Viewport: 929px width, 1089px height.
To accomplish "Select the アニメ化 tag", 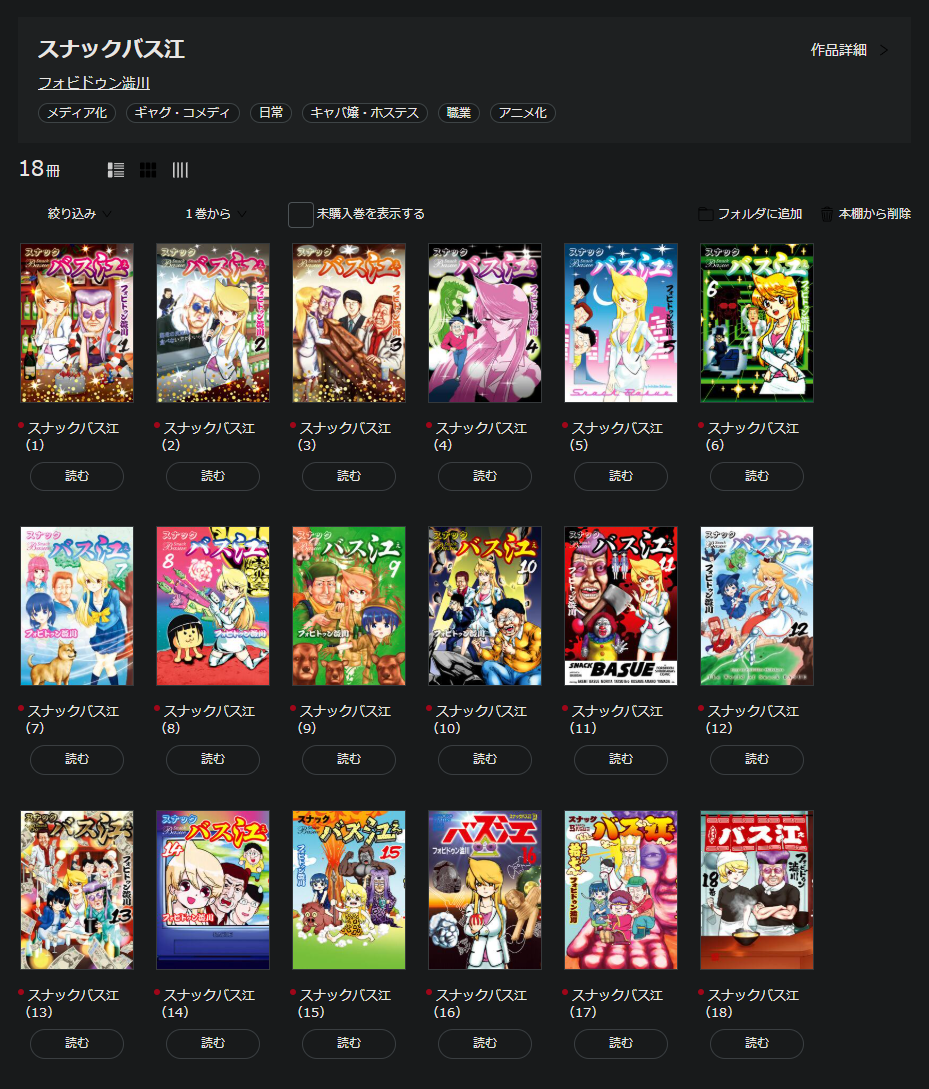I will click(522, 113).
